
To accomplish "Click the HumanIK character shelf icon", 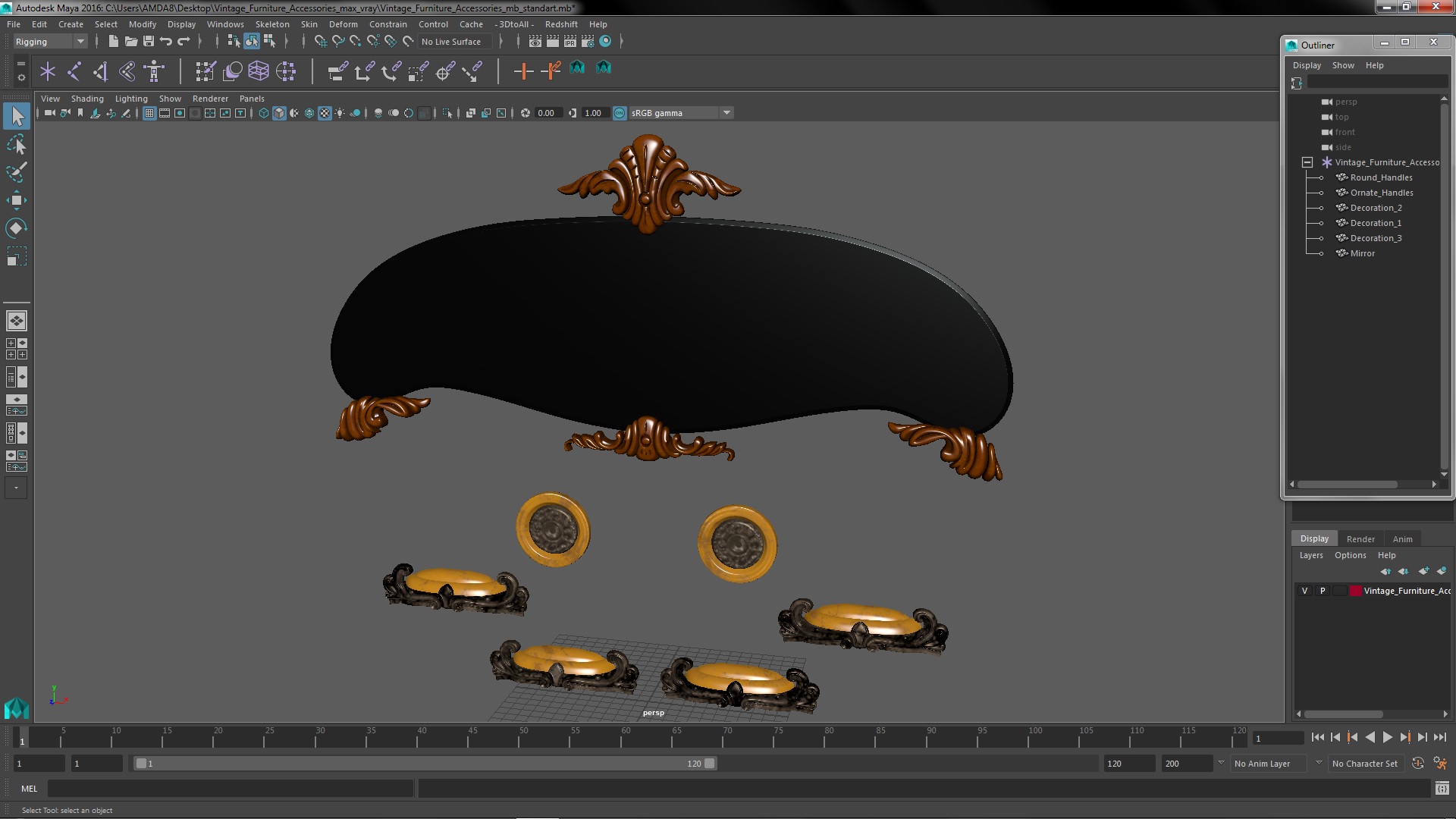I will click(155, 71).
